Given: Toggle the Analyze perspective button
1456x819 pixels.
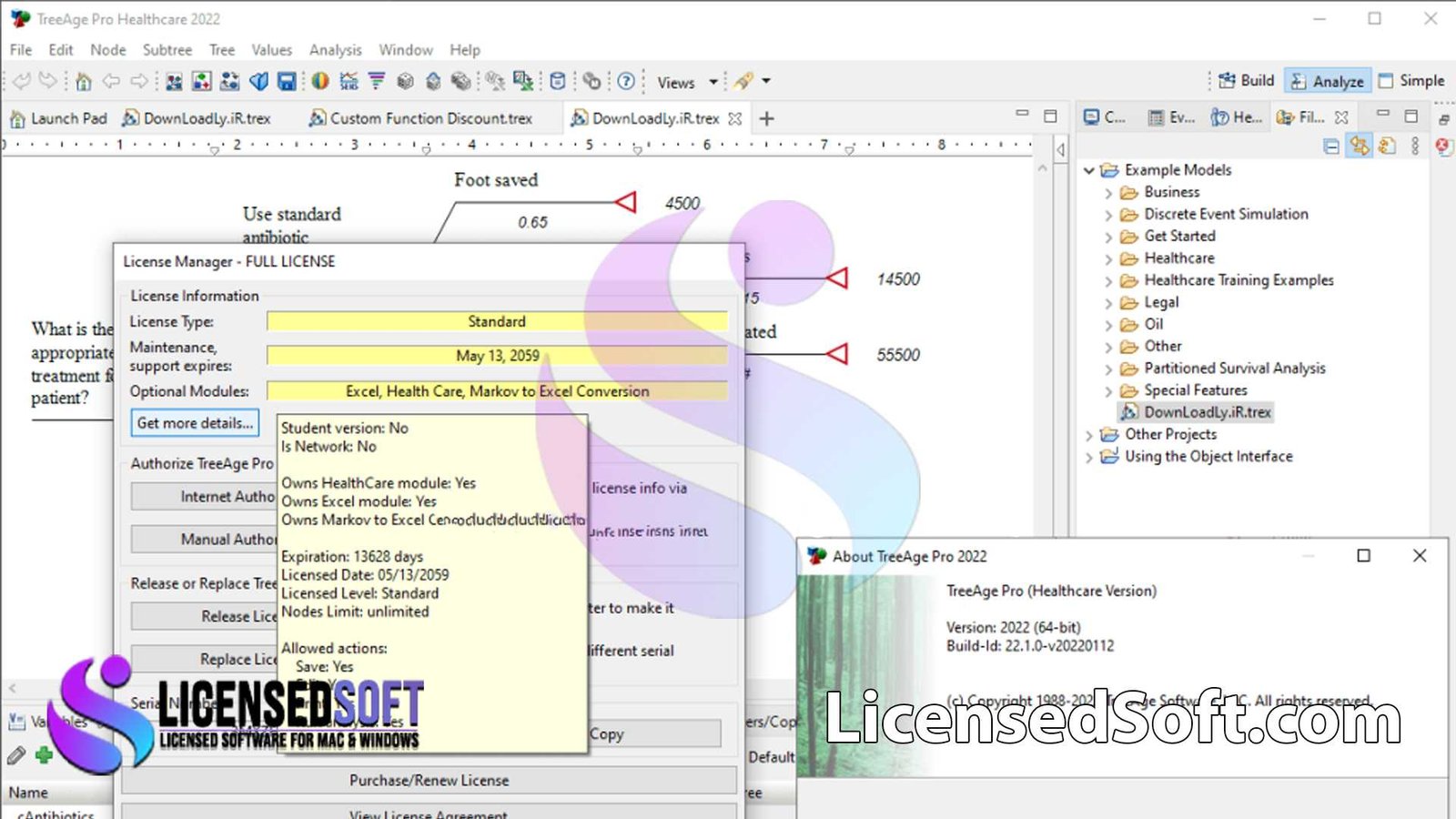Looking at the screenshot, I should [x=1328, y=81].
